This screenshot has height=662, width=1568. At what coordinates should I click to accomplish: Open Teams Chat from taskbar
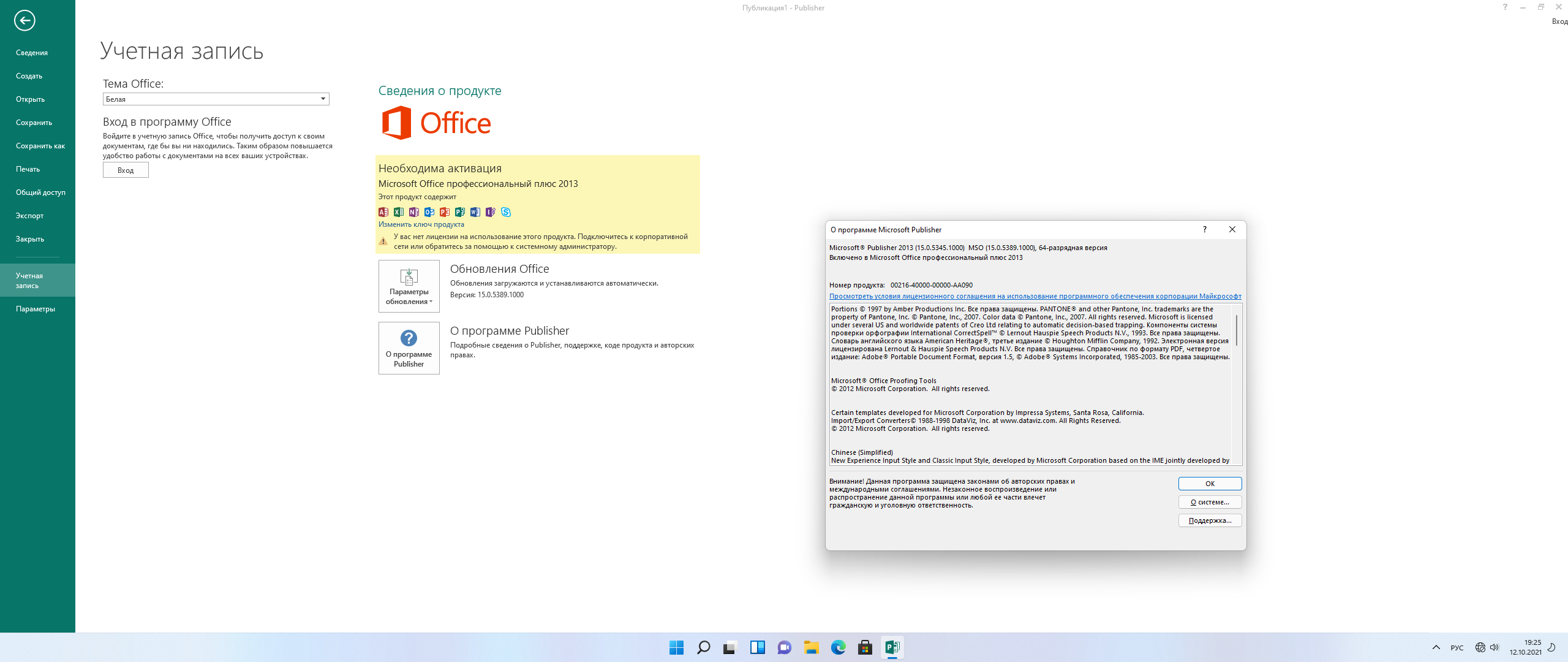pyautogui.click(x=785, y=647)
